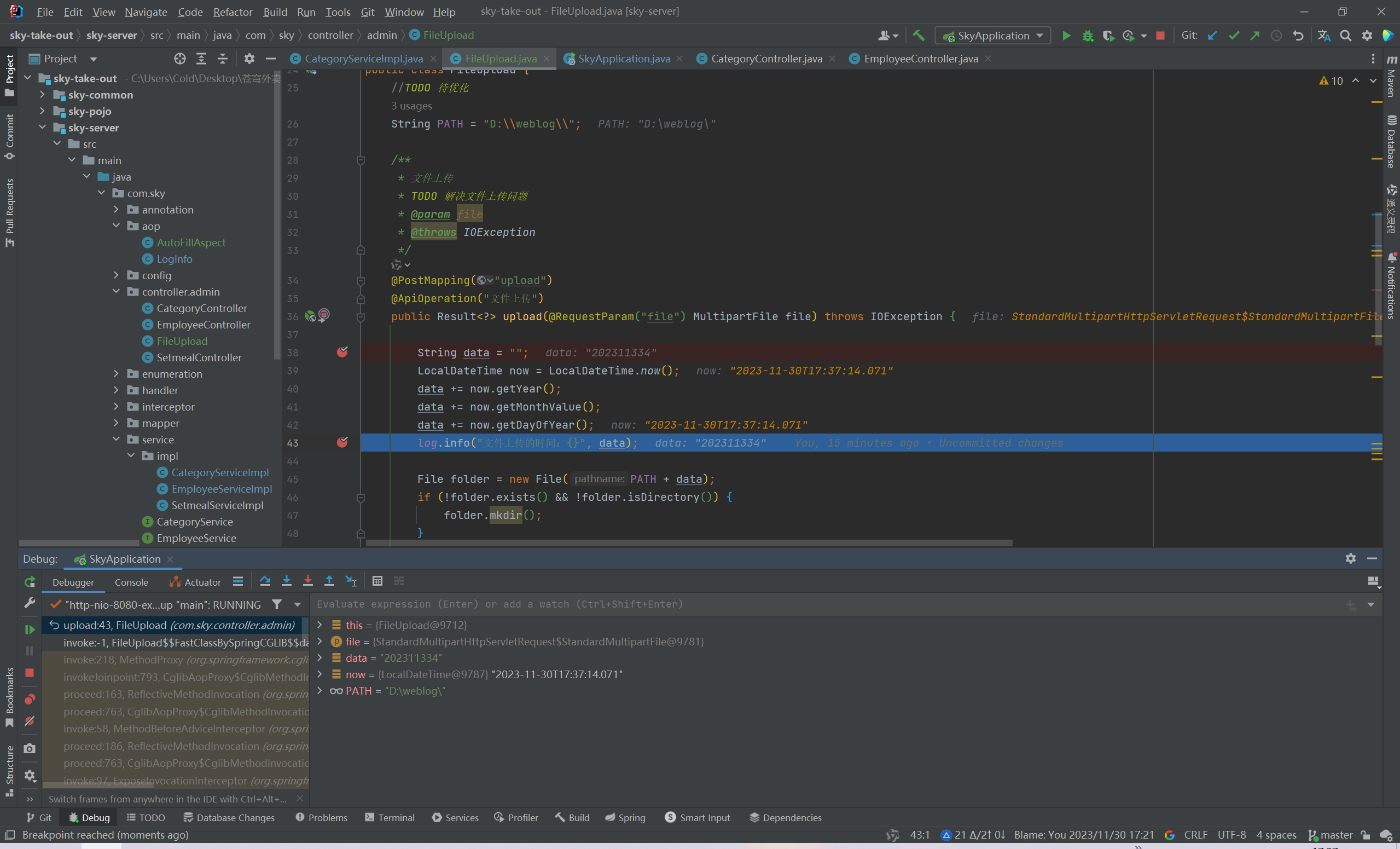The image size is (1400, 849).
Task: Click the rollback undo icon in the toolbar
Action: click(x=1298, y=35)
